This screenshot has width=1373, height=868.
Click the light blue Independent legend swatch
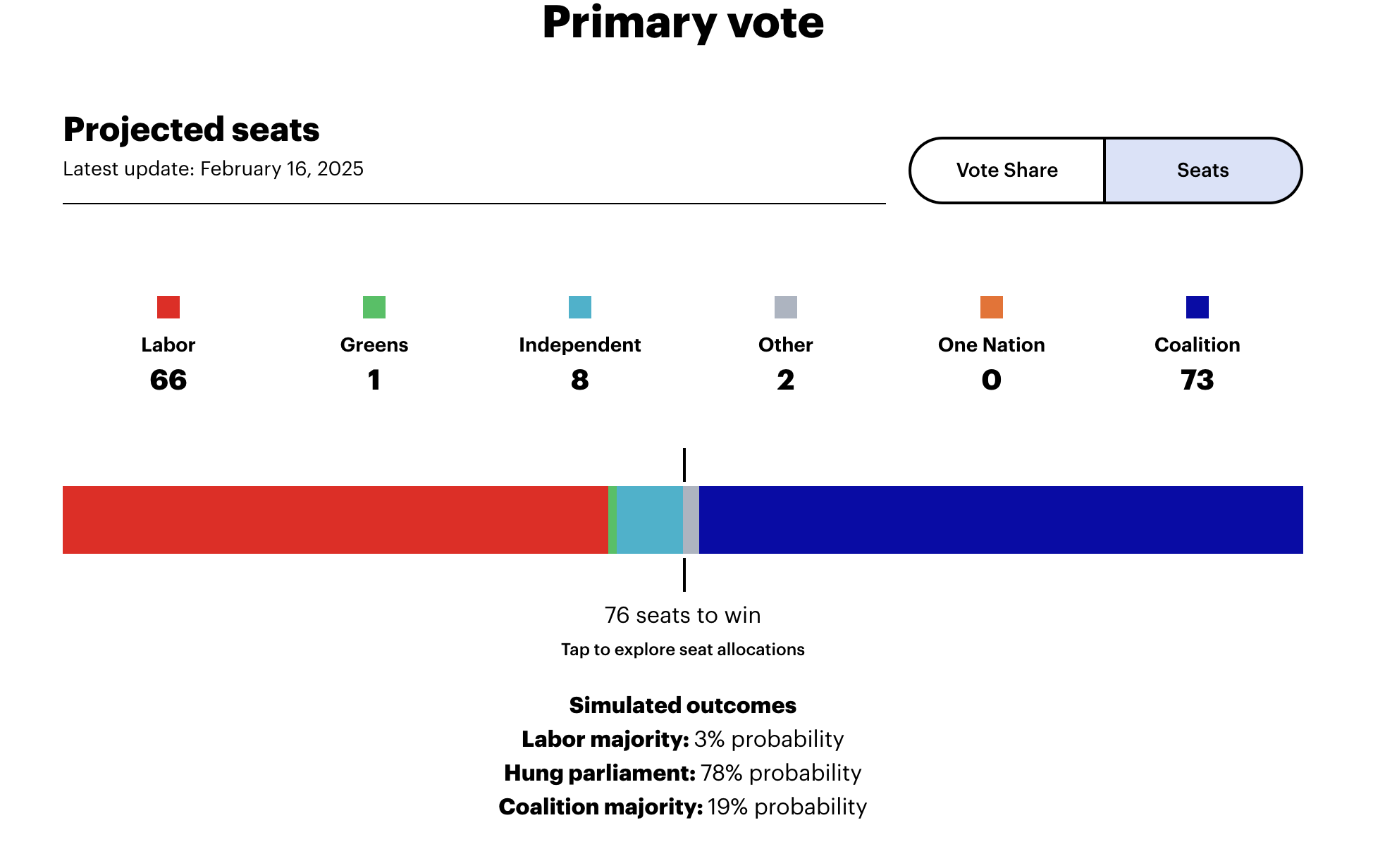tap(580, 307)
